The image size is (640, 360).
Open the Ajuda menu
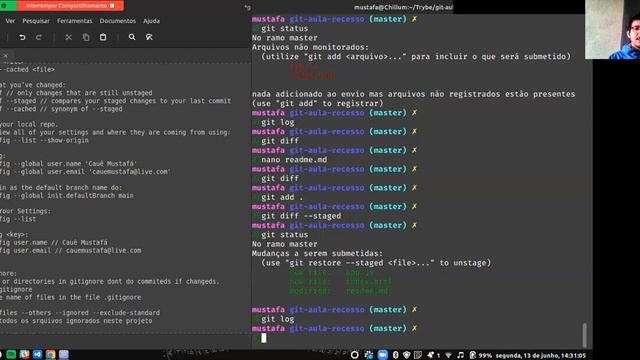(x=151, y=21)
